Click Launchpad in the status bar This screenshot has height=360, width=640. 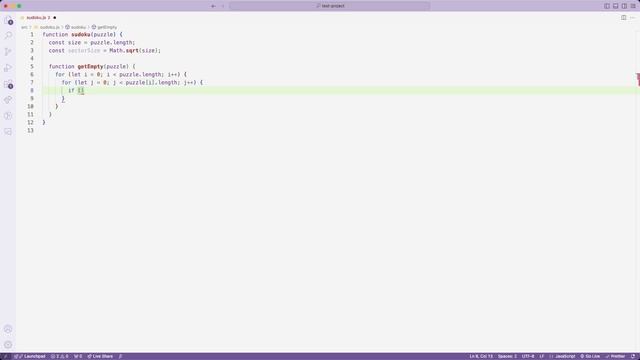[x=30, y=356]
